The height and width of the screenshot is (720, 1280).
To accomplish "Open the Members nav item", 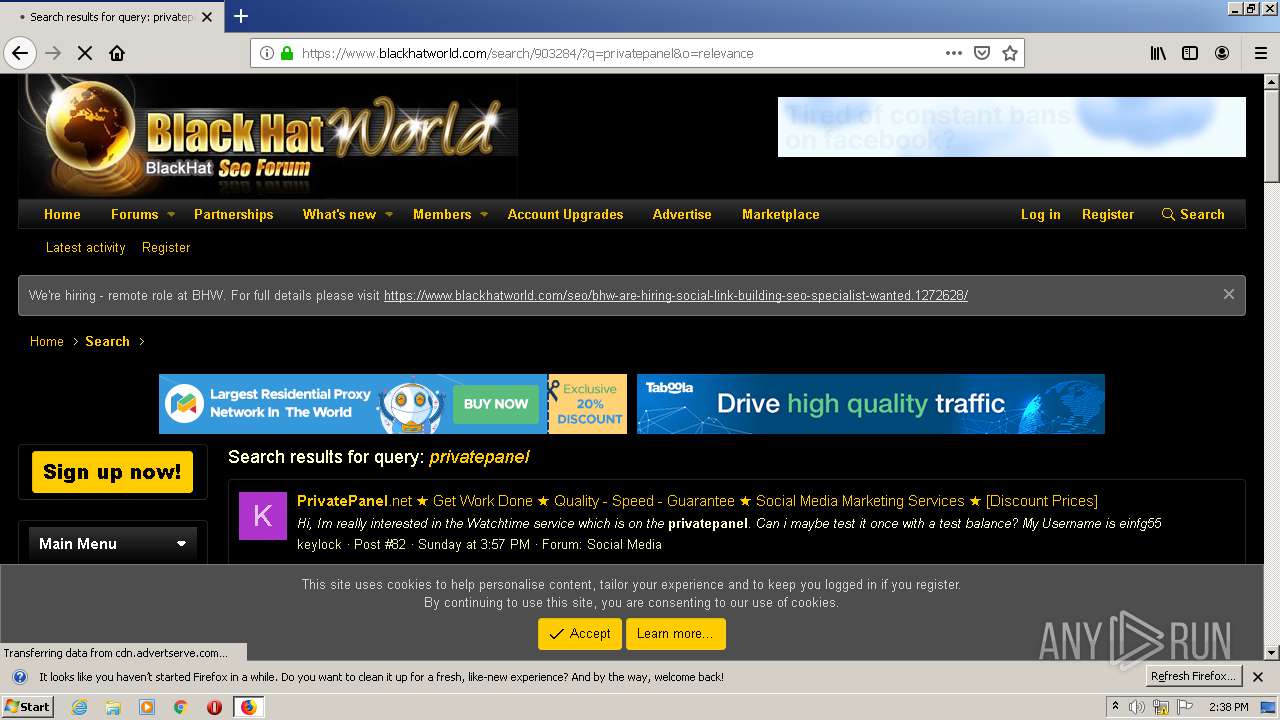I will [x=442, y=214].
